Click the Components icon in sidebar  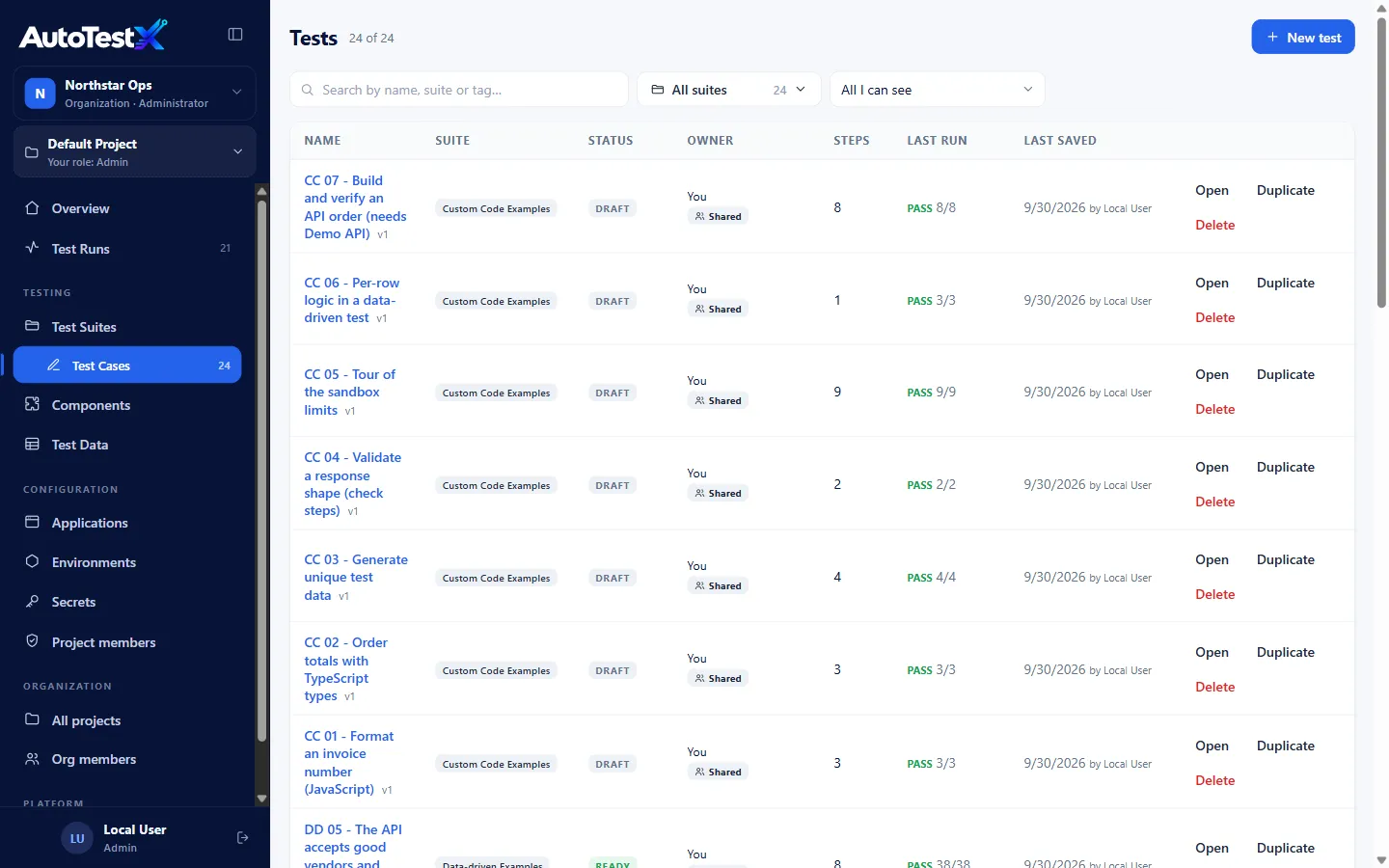[x=32, y=404]
